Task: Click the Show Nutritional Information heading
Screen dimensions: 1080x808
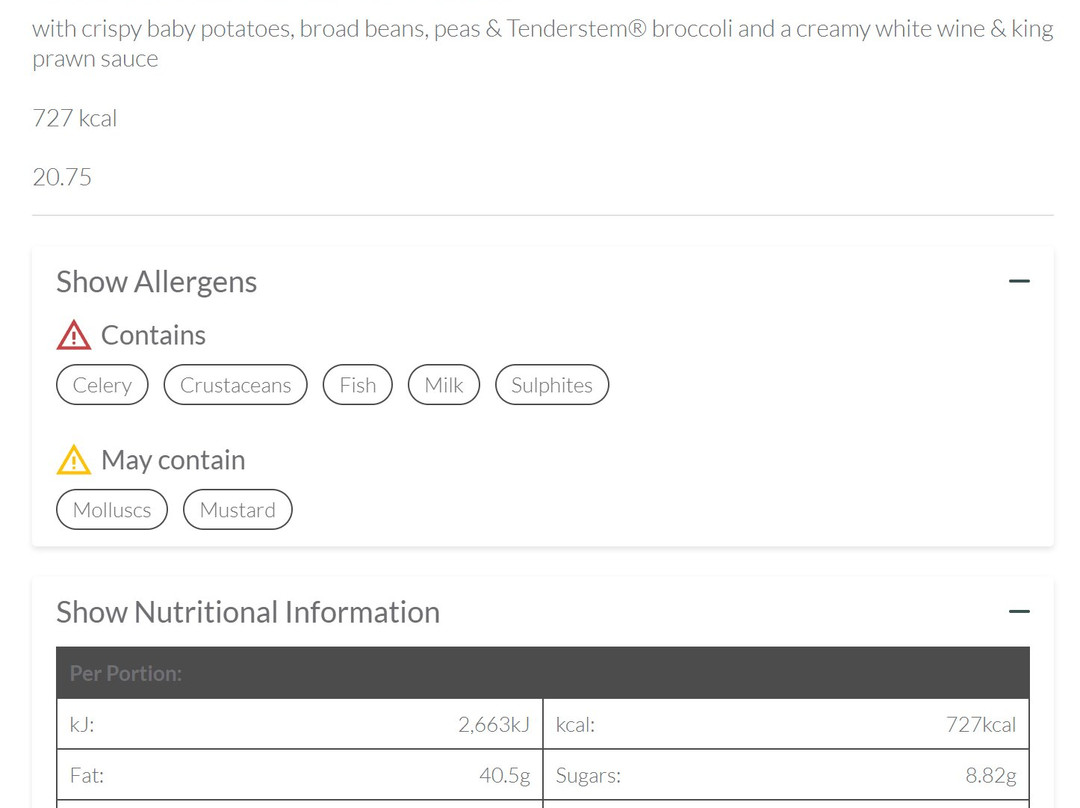Action: pos(248,612)
